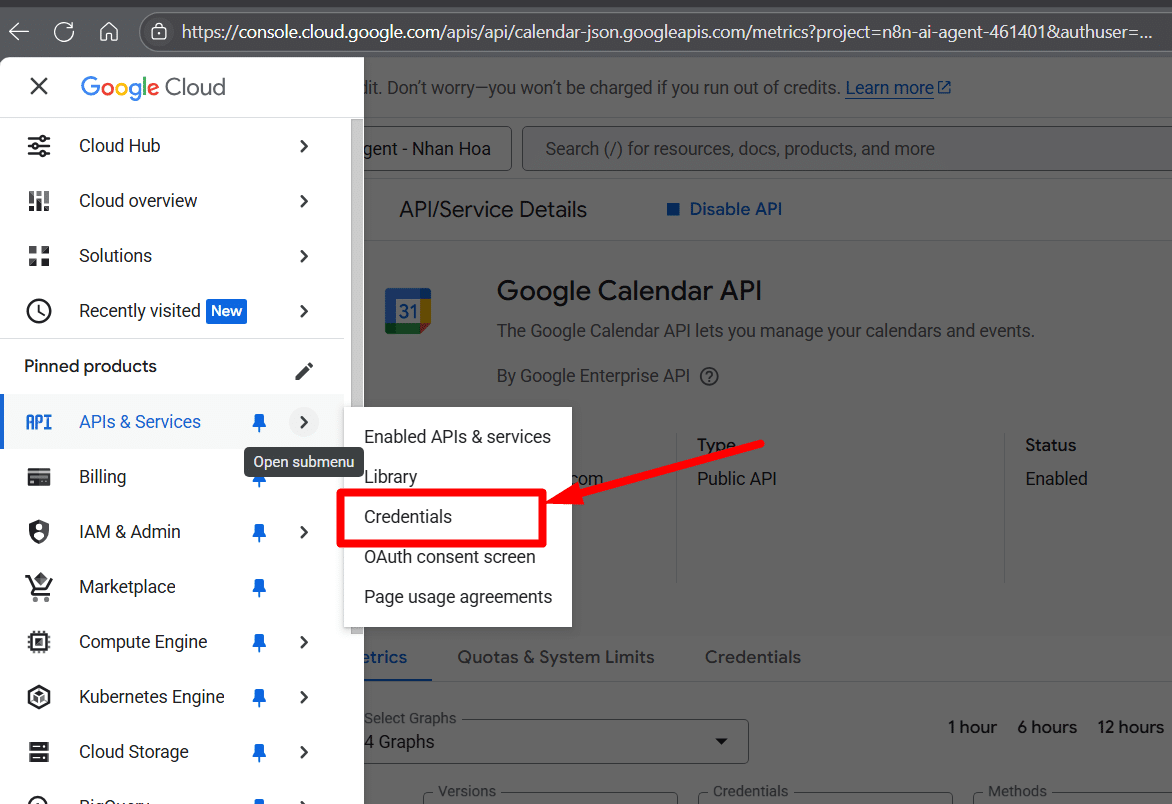
Task: Click the browser home icon
Action: tap(109, 31)
